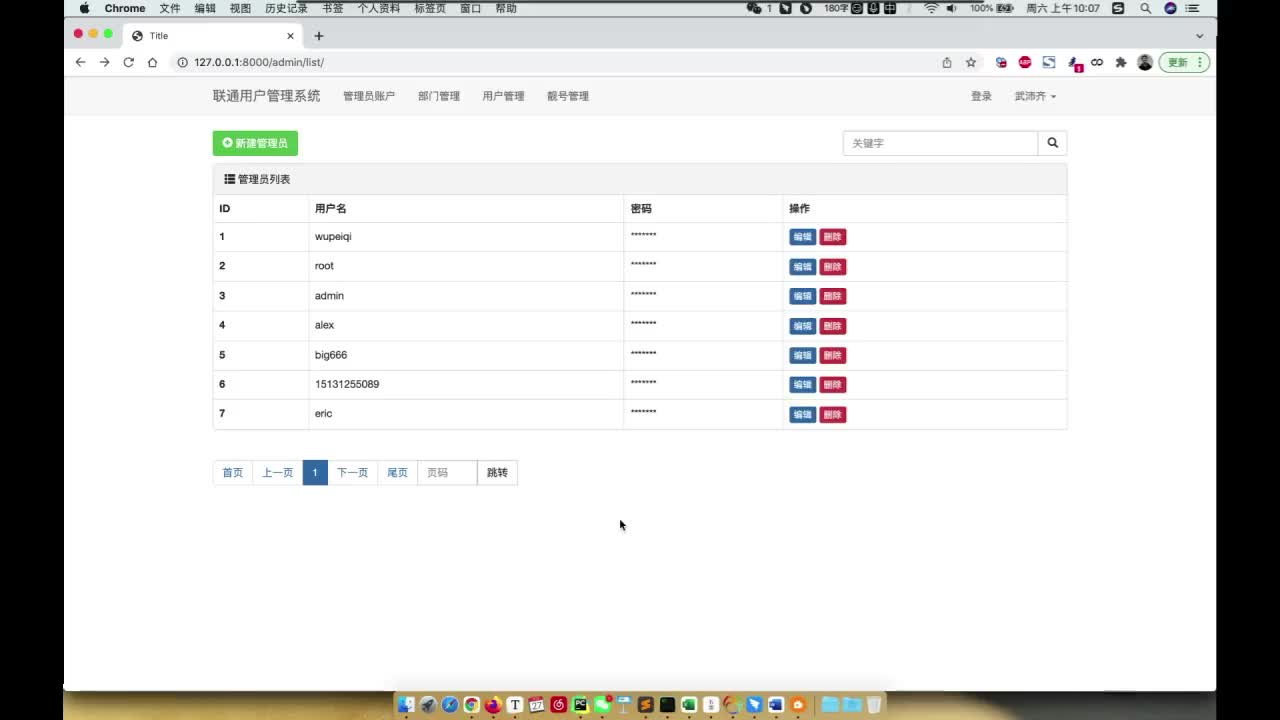Go to 靓号管理 in the navbar

[x=568, y=96]
